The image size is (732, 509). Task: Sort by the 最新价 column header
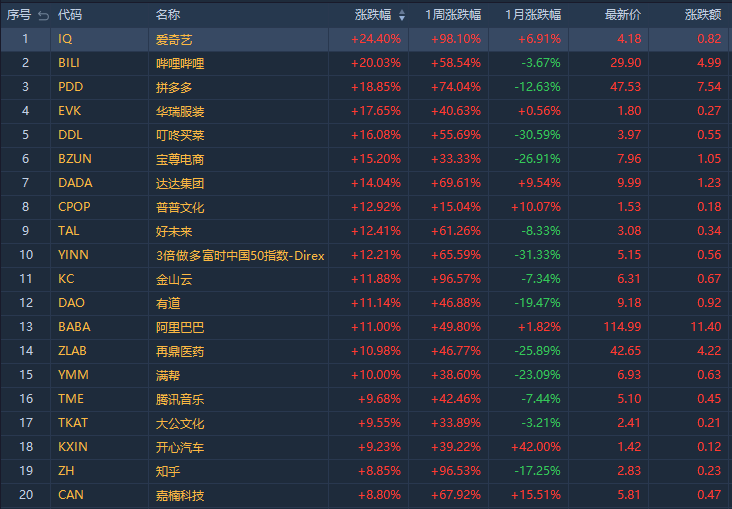(623, 15)
